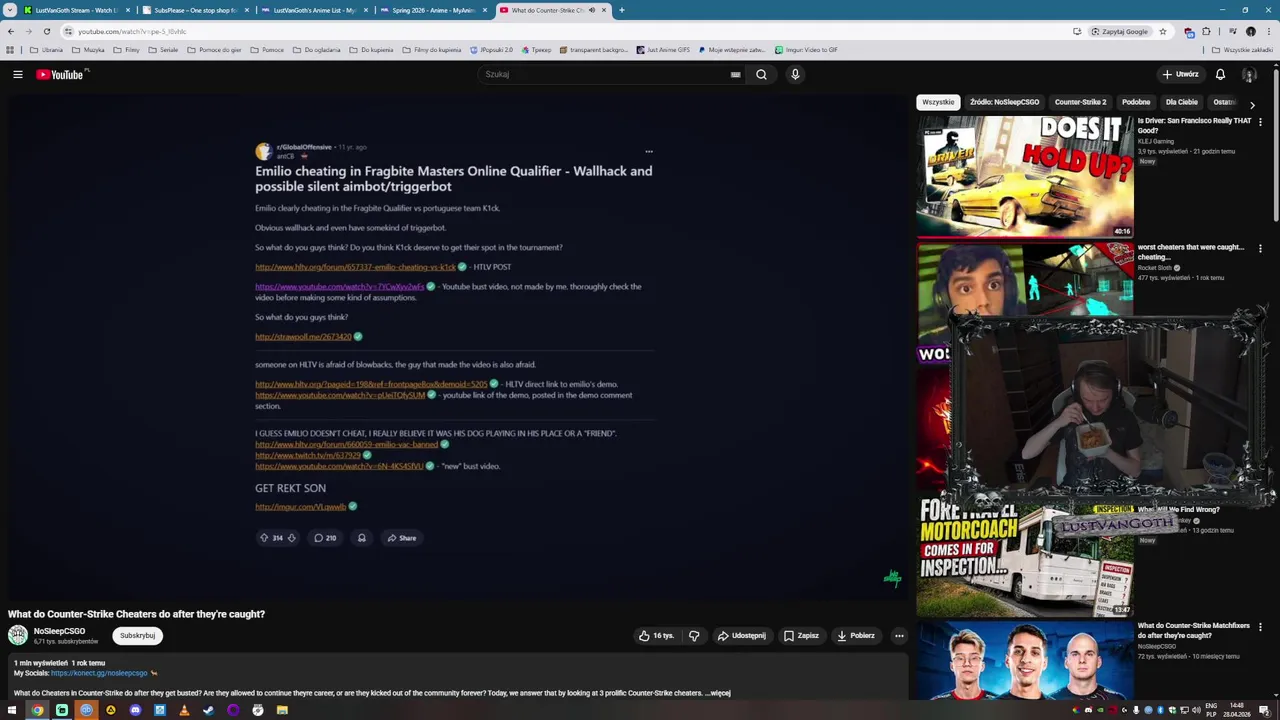Open Wszystkie zakładki folder
Screen dimensions: 1280x720
pos(1242,49)
